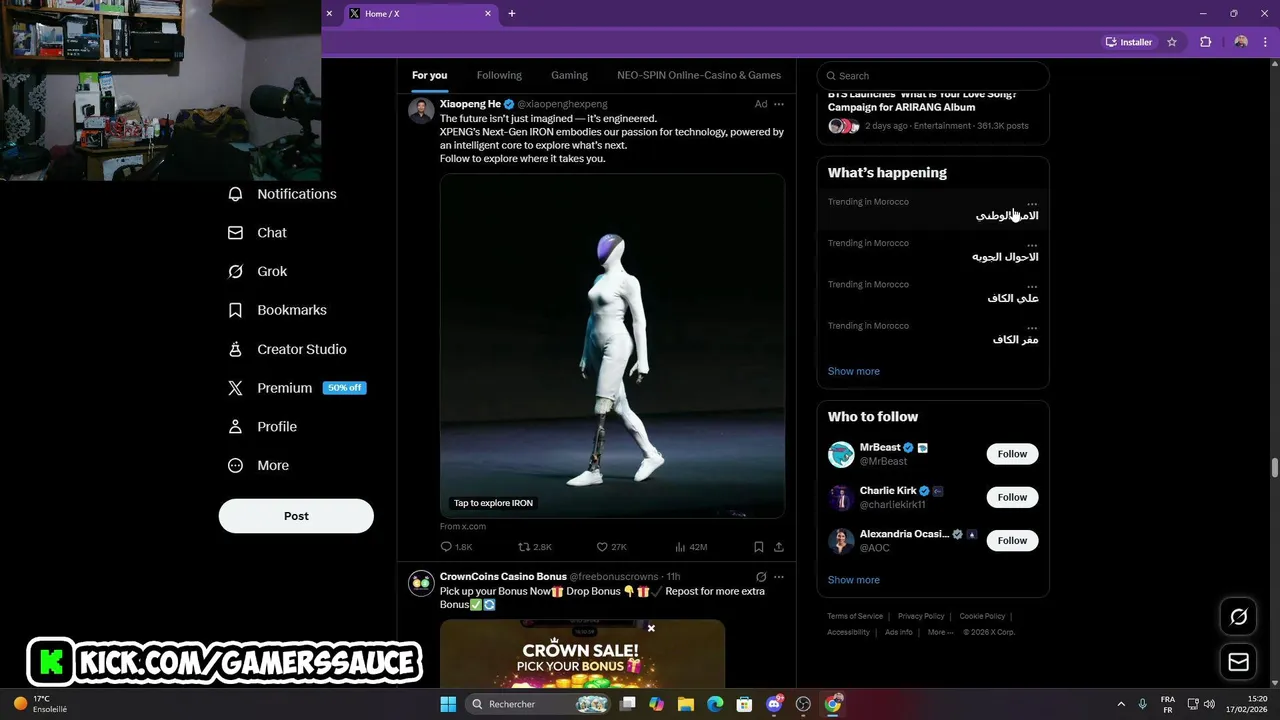The height and width of the screenshot is (720, 1280).
Task: Open Discord from the taskbar
Action: 774,704
